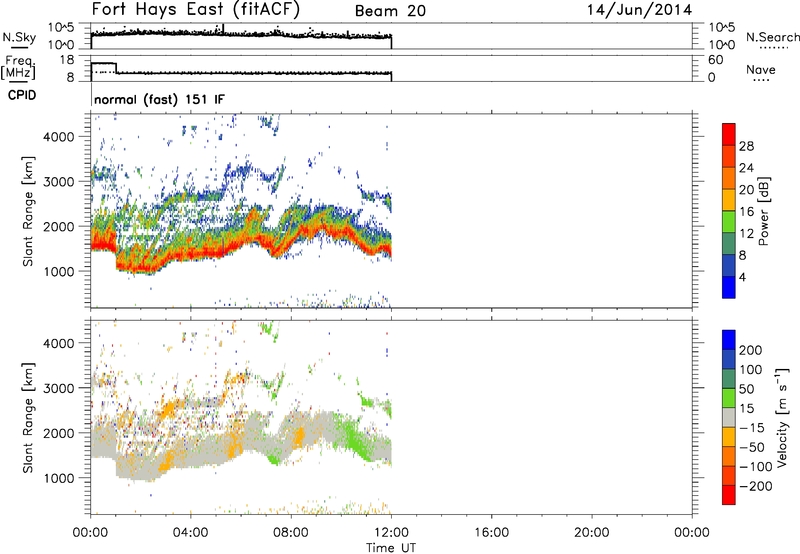Viewport: 800px width, 554px height.
Task: Click the gray Velocity colorbar segment between 15 and -15
Action: 729,418
